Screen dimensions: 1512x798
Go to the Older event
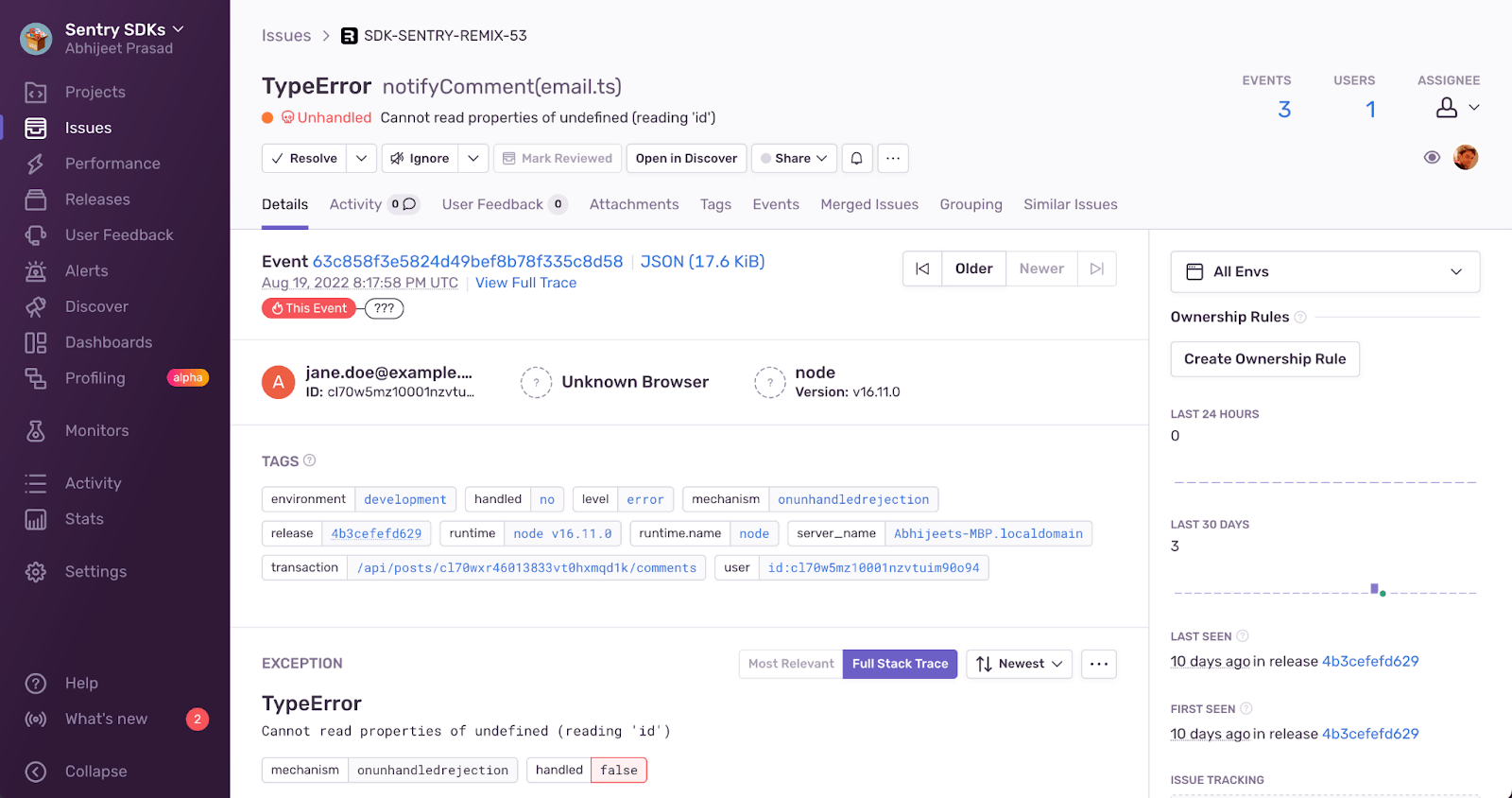[973, 269]
